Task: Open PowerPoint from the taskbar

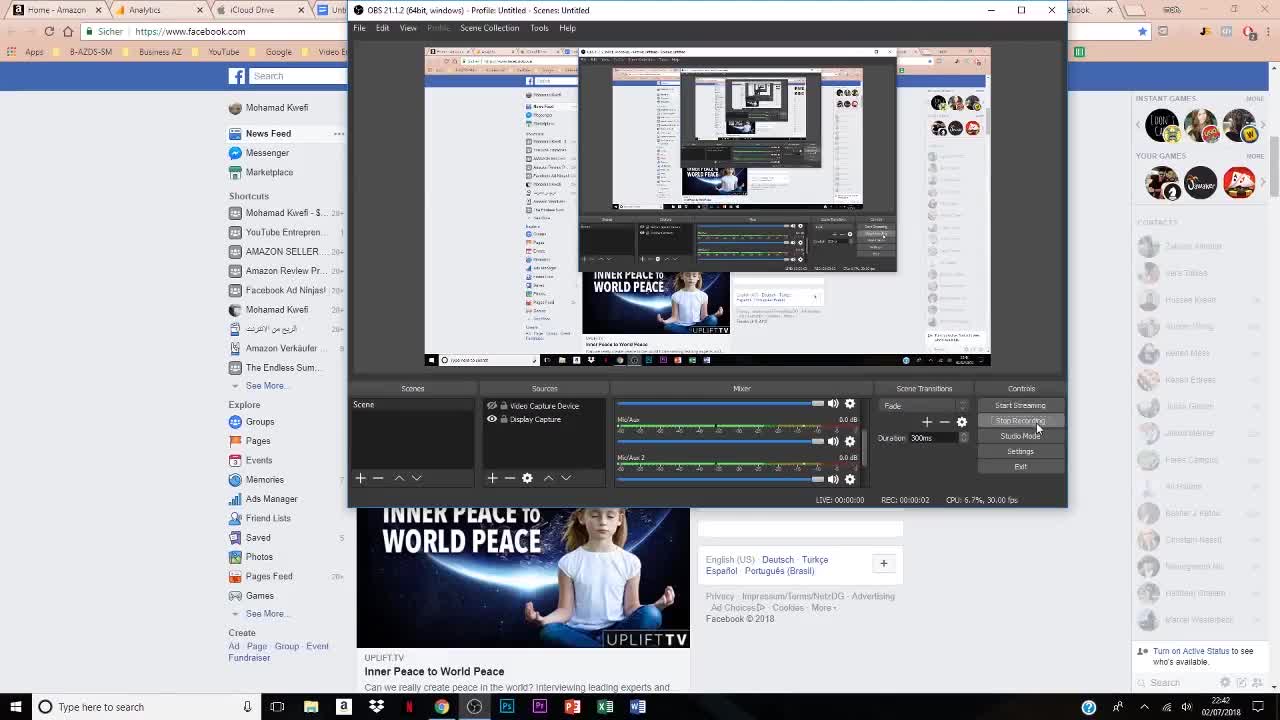Action: pyautogui.click(x=572, y=707)
